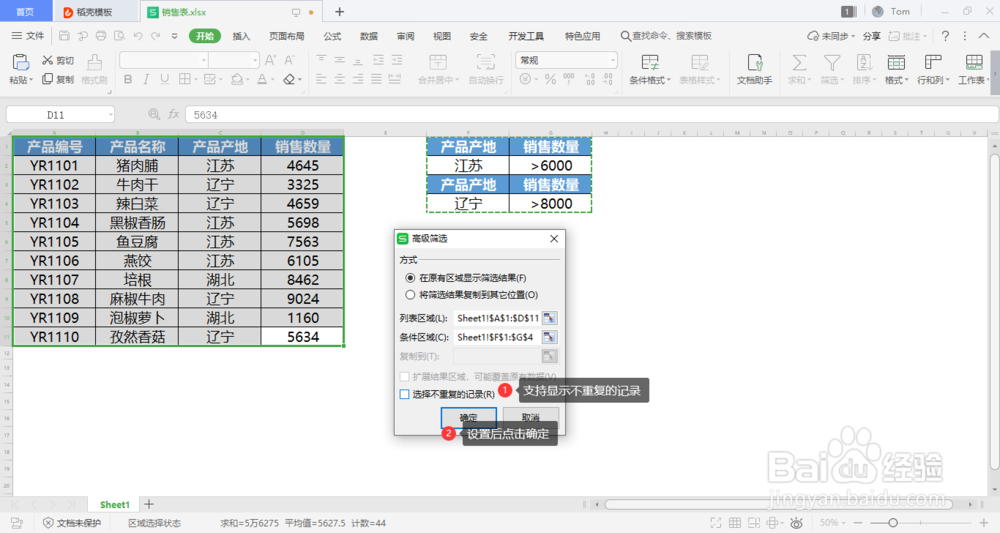Close the 高级筛选 dialog

554,238
